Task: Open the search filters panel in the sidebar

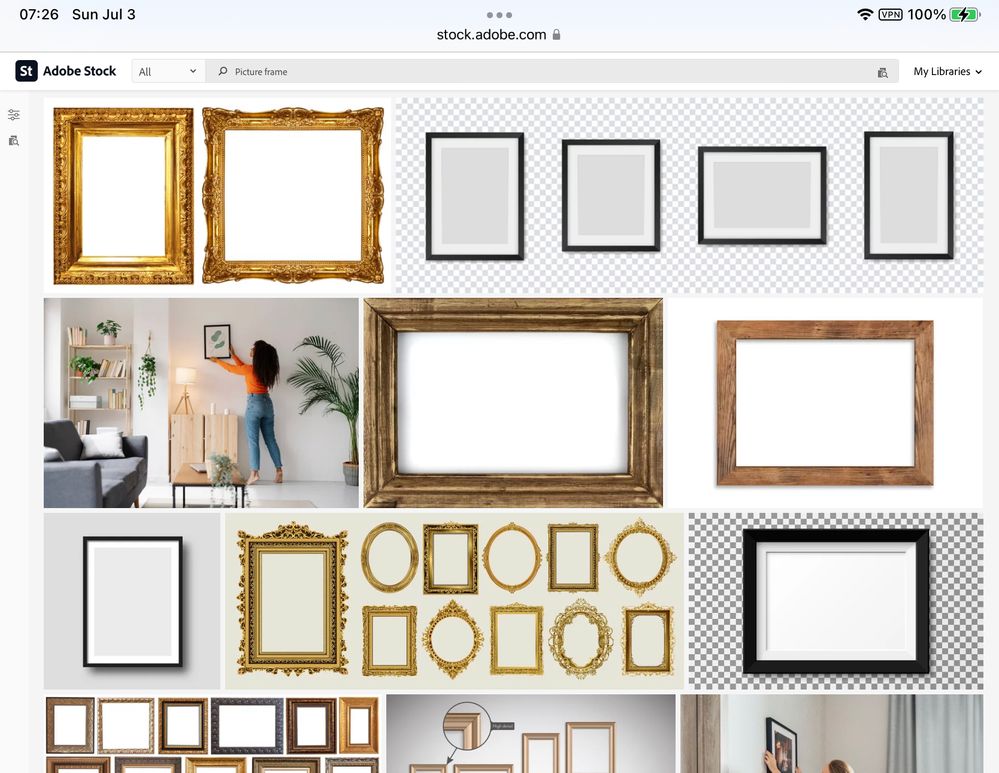Action: tap(13, 114)
